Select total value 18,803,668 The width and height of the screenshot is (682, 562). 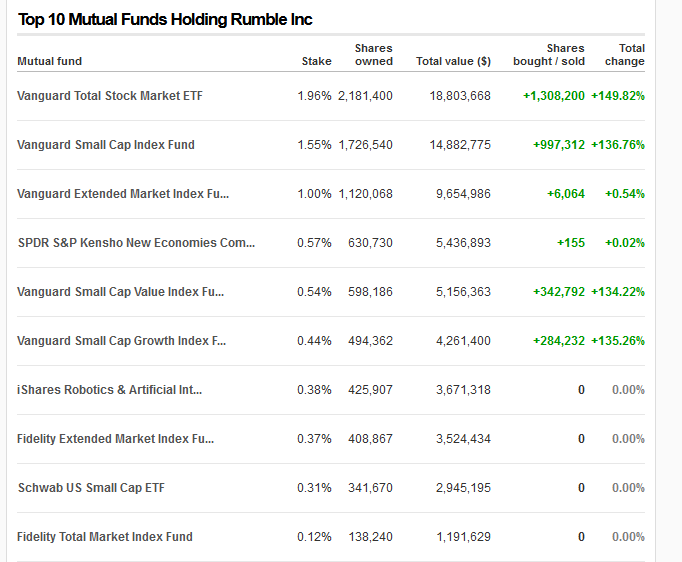(460, 96)
